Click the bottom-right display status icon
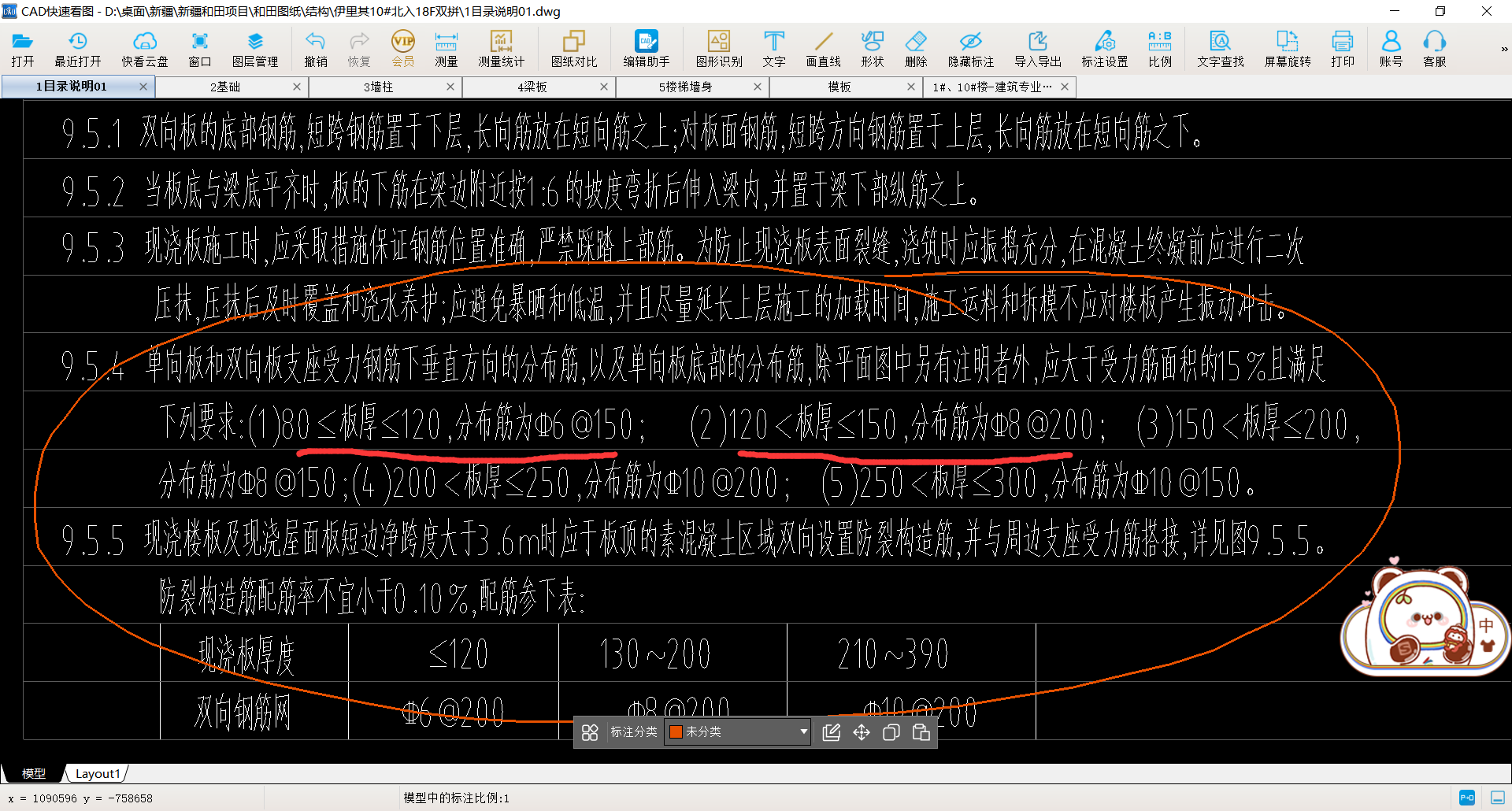 pyautogui.click(x=1497, y=798)
